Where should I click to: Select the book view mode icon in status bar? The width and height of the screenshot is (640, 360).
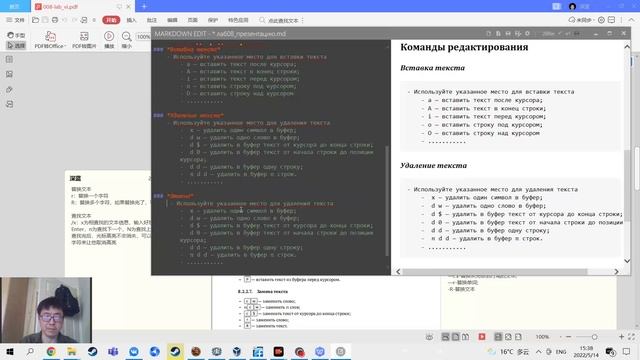tap(465, 337)
